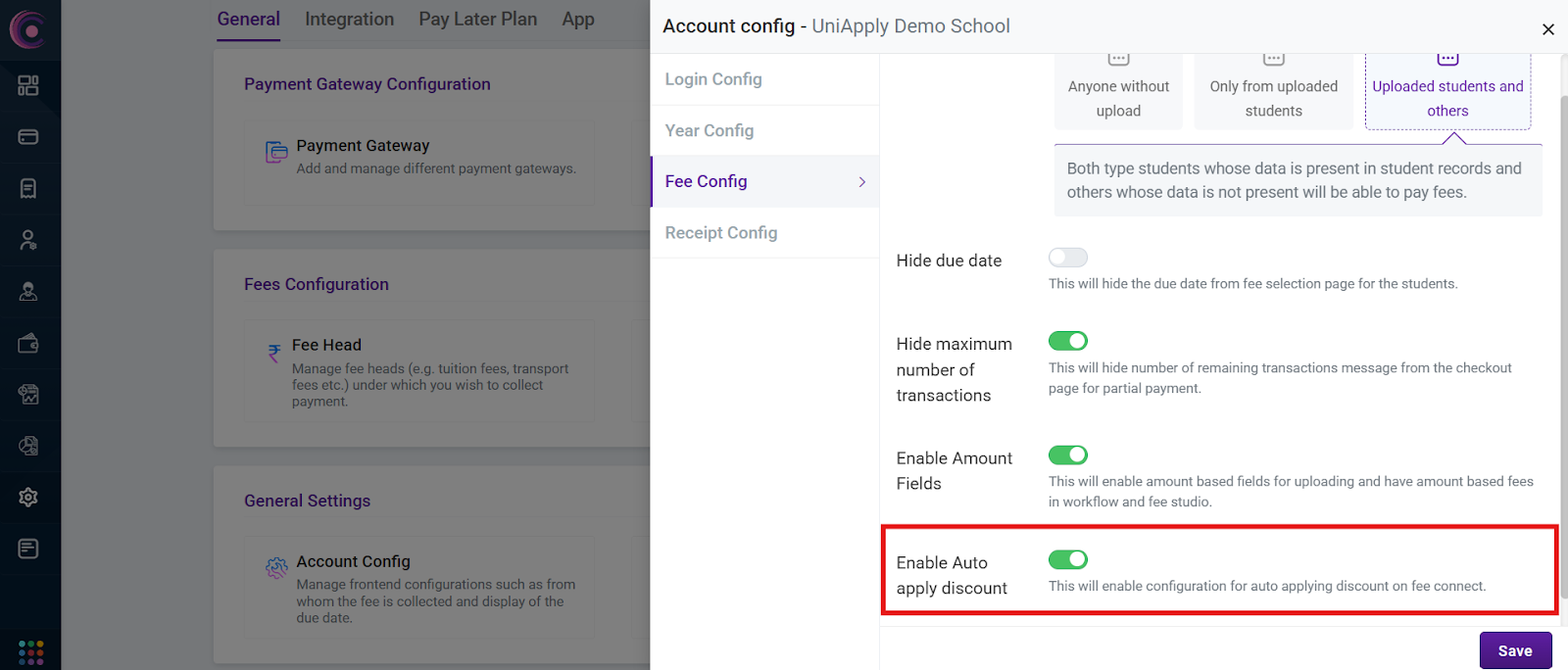Click the Account Config gear icon
The height and width of the screenshot is (670, 1568).
[277, 568]
